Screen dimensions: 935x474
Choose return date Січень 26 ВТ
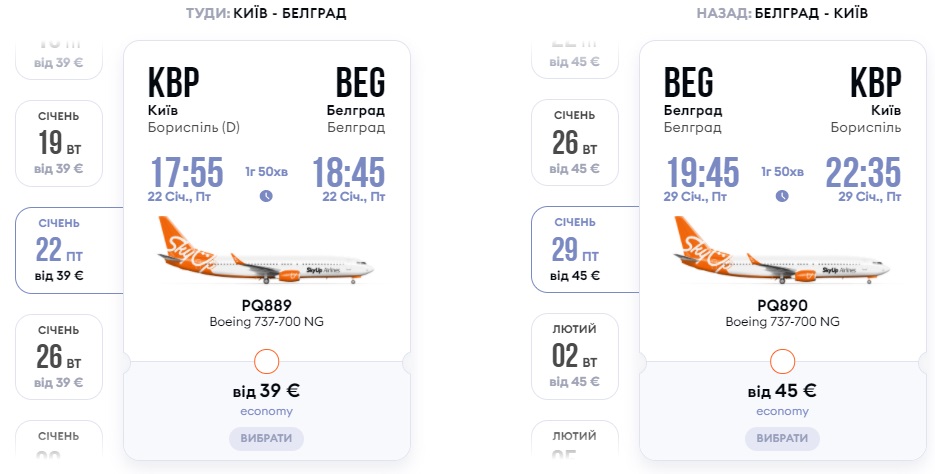575,143
